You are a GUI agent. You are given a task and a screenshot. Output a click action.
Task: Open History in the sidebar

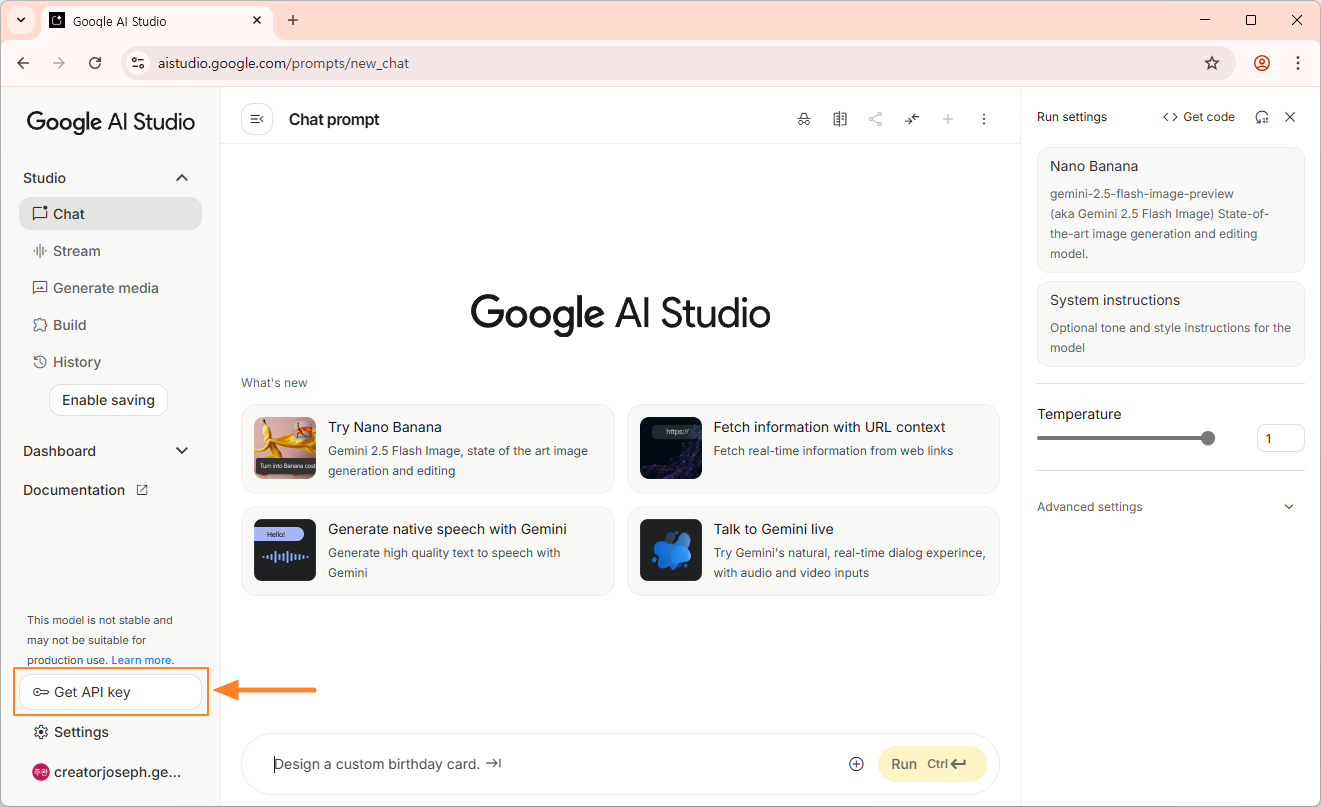point(110,362)
